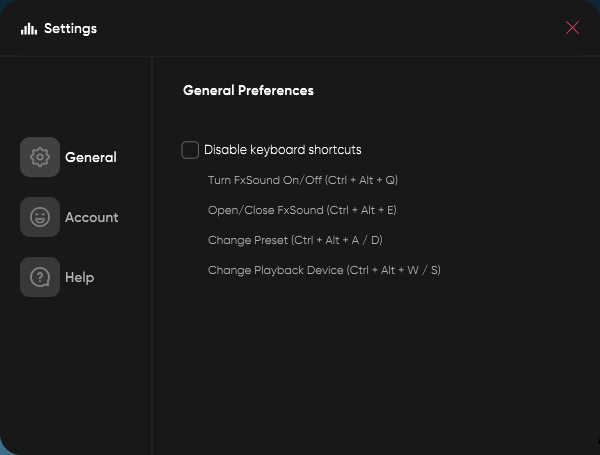Click the (Ctrl + Alt + E) key hint
Viewport: 600px width, 455px height.
tap(361, 210)
